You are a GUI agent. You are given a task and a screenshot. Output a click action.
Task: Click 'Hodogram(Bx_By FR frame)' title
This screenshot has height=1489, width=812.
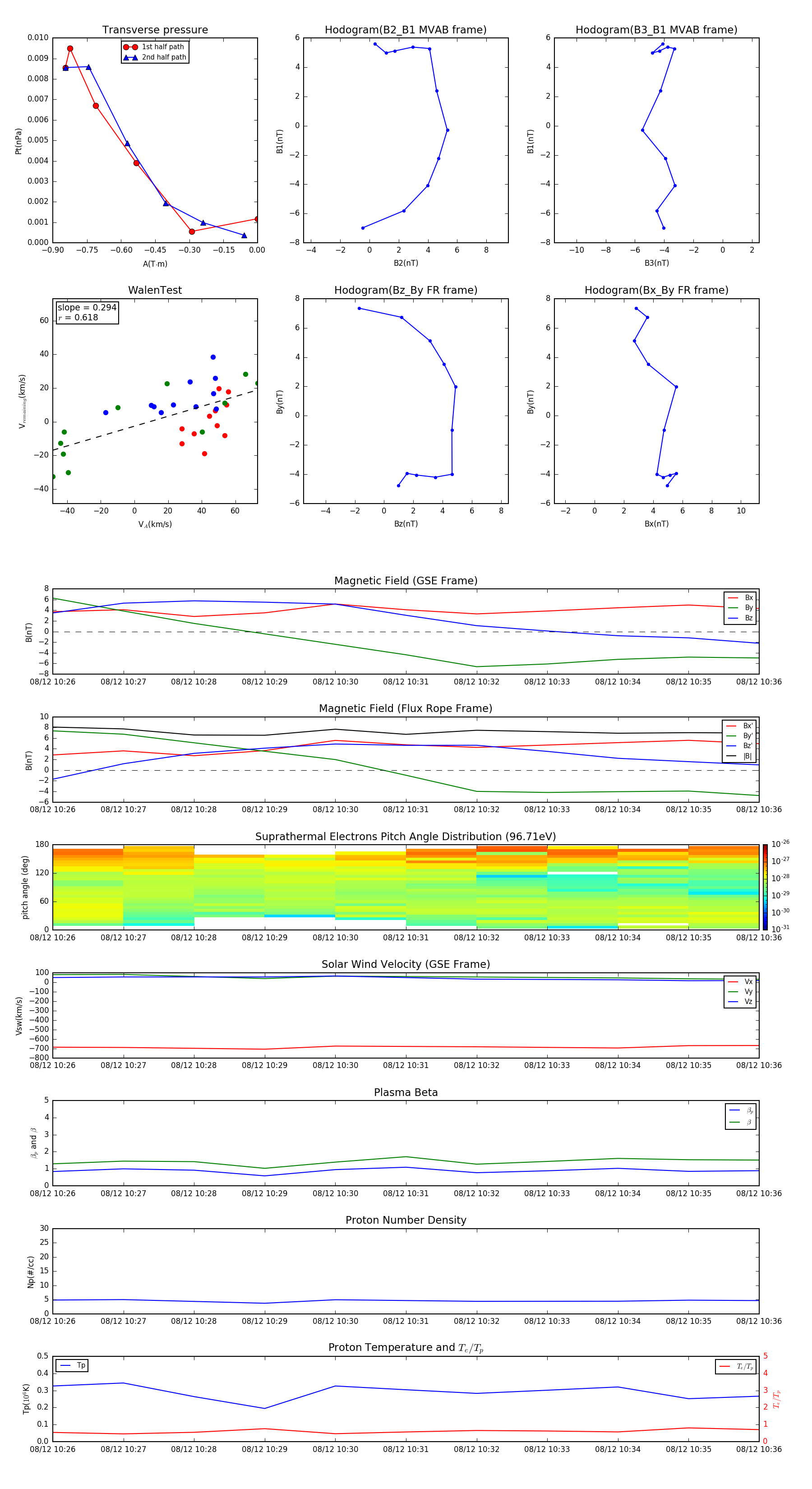coord(656,290)
